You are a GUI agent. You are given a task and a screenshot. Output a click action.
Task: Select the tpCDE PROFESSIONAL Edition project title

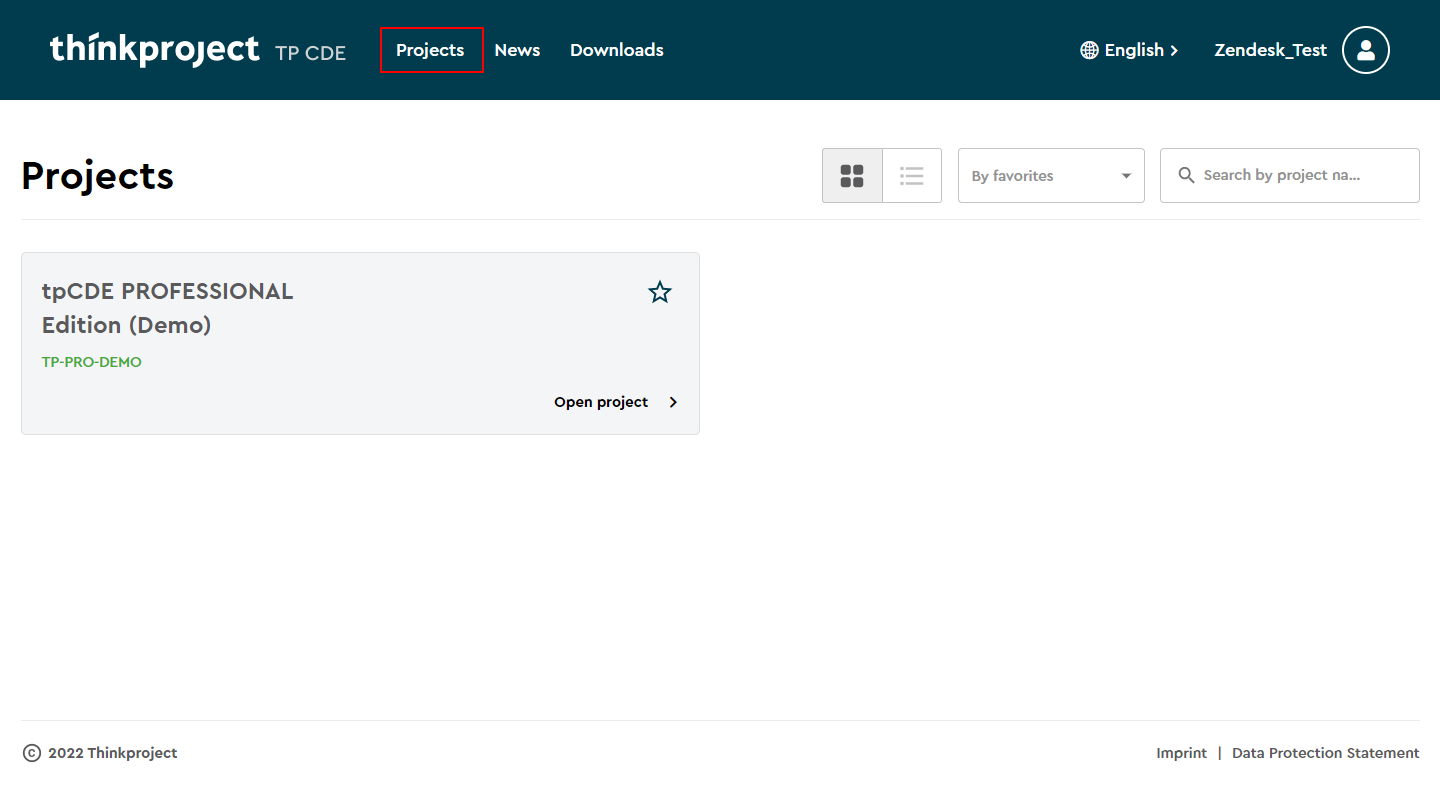[x=167, y=308]
